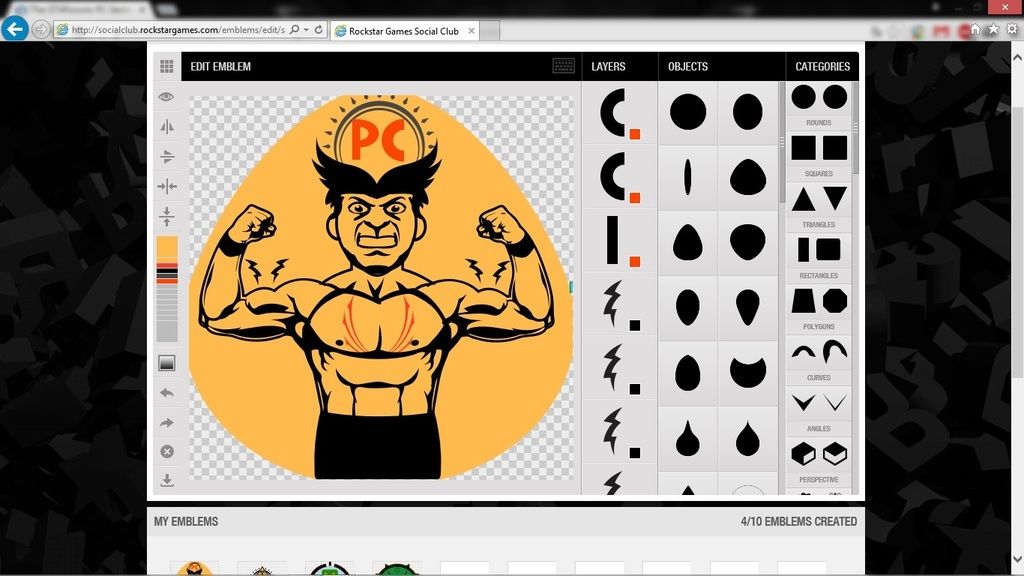
Task: Toggle the keyboard shortcuts icon in header
Action: pos(564,67)
